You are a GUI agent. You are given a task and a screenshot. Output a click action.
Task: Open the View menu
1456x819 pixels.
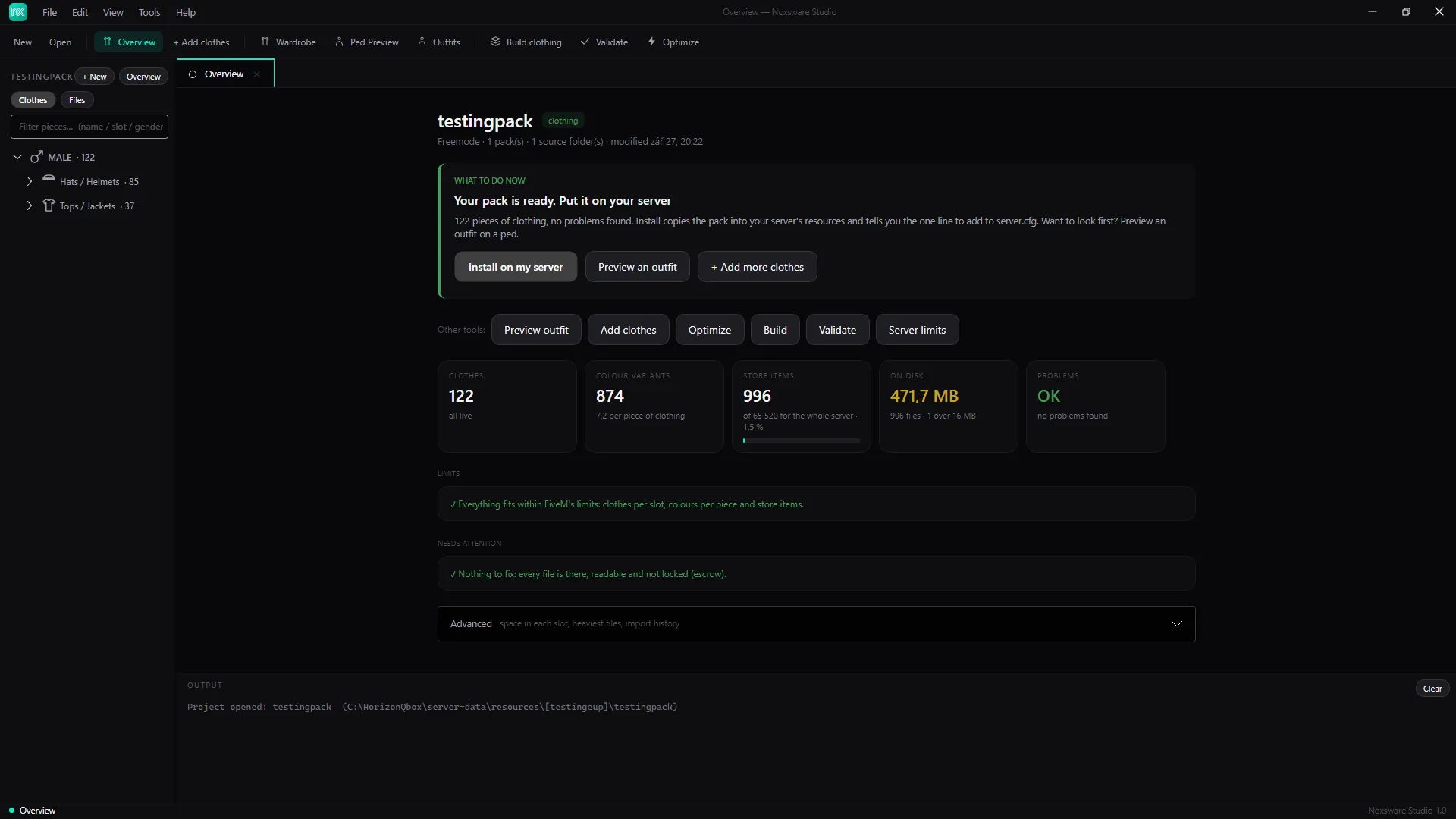click(x=113, y=12)
